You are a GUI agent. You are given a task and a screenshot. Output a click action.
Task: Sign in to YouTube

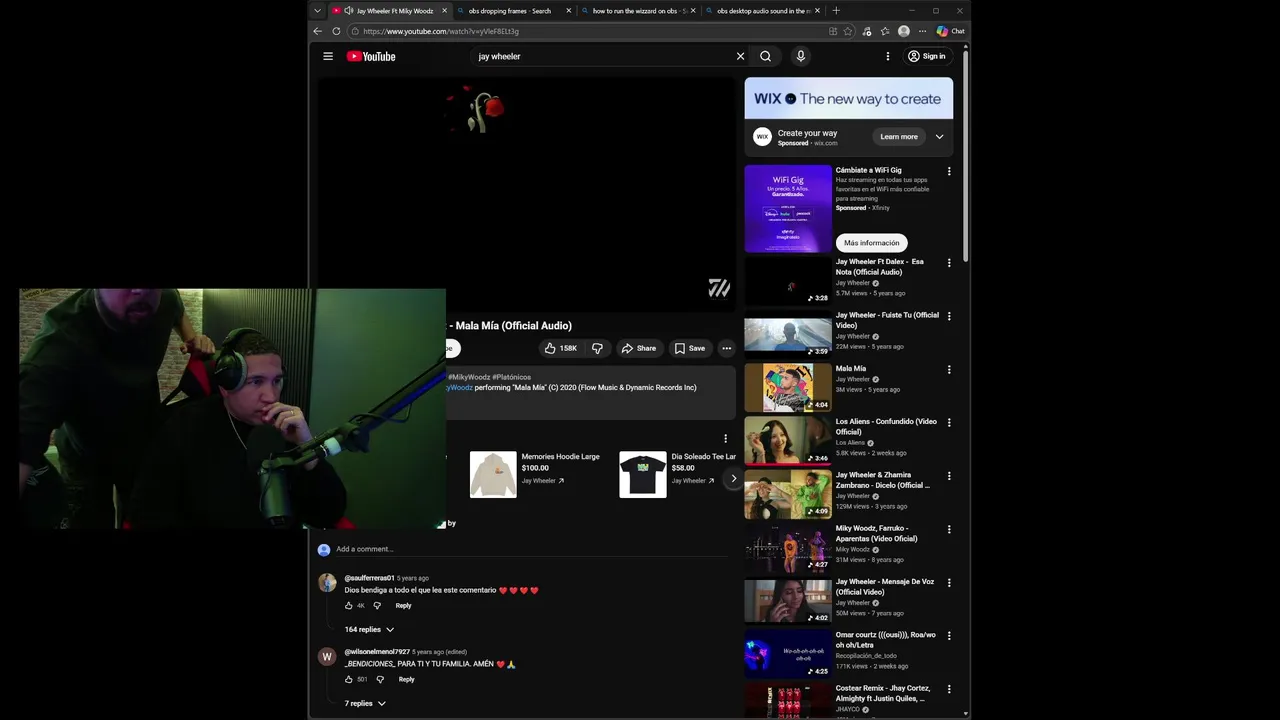[927, 56]
